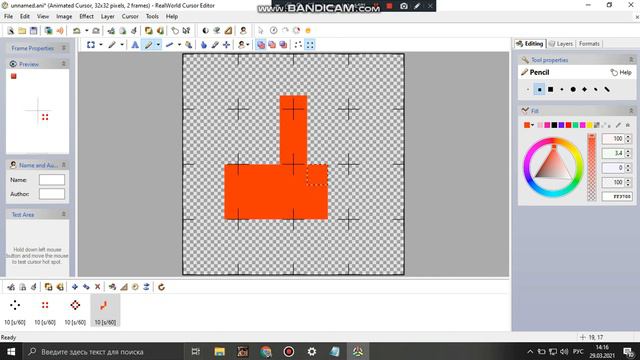Open Settings gear from taskbar
The image size is (640, 360).
[x=312, y=351]
